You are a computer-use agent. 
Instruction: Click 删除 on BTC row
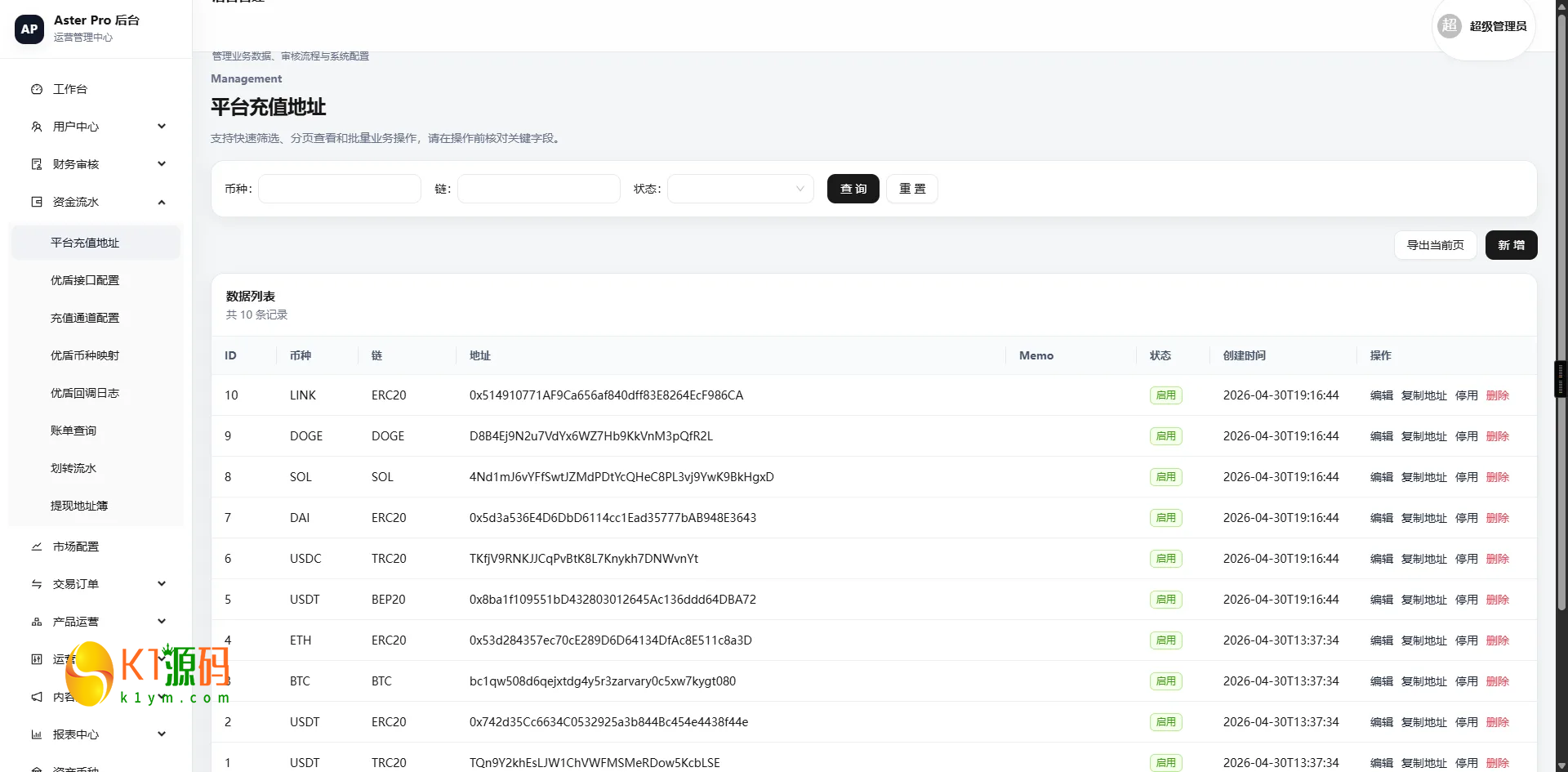click(1498, 681)
